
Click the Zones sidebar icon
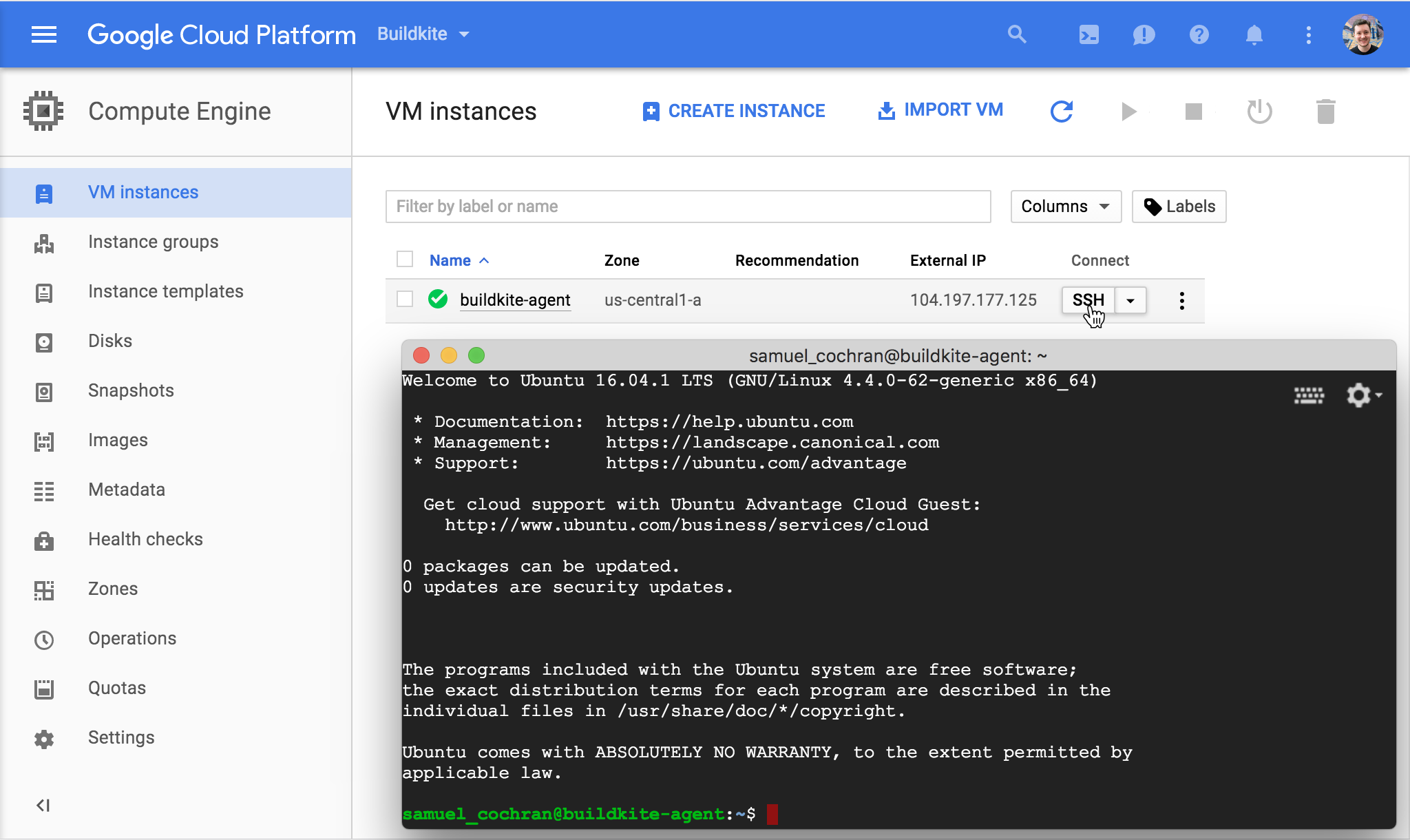pos(44,590)
